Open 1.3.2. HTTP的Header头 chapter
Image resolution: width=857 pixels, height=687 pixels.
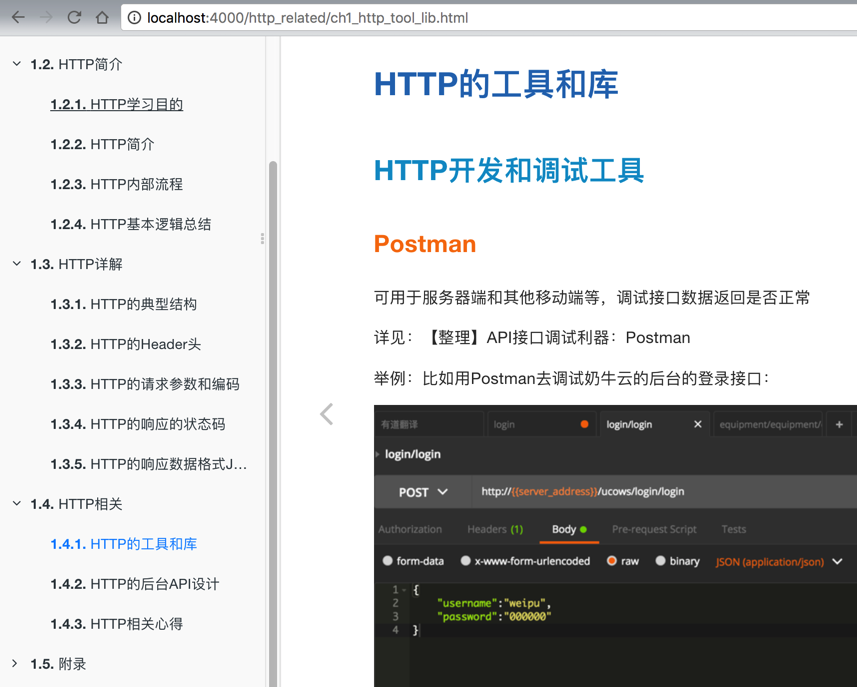click(x=126, y=344)
